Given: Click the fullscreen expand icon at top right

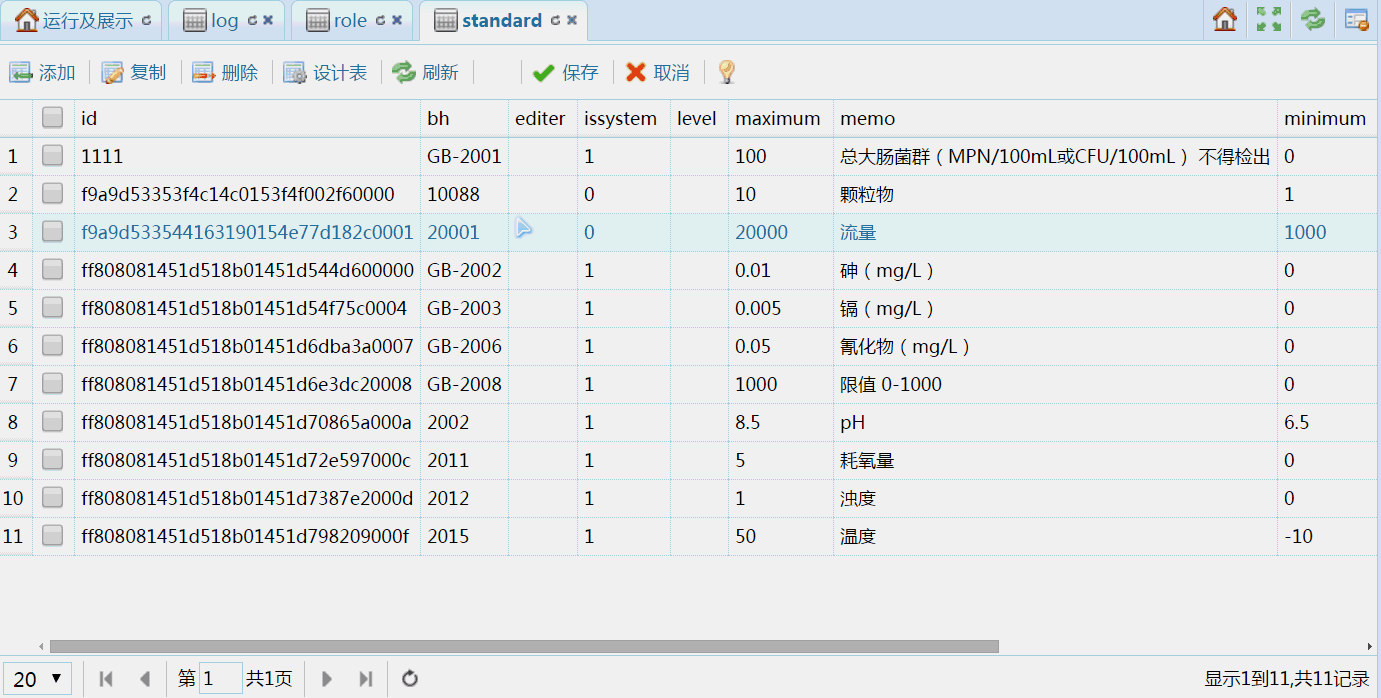Looking at the screenshot, I should point(1268,19).
